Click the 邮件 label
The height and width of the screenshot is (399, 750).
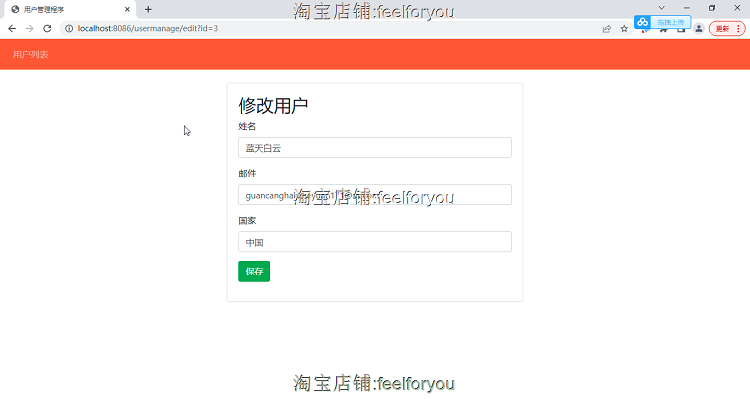247,173
